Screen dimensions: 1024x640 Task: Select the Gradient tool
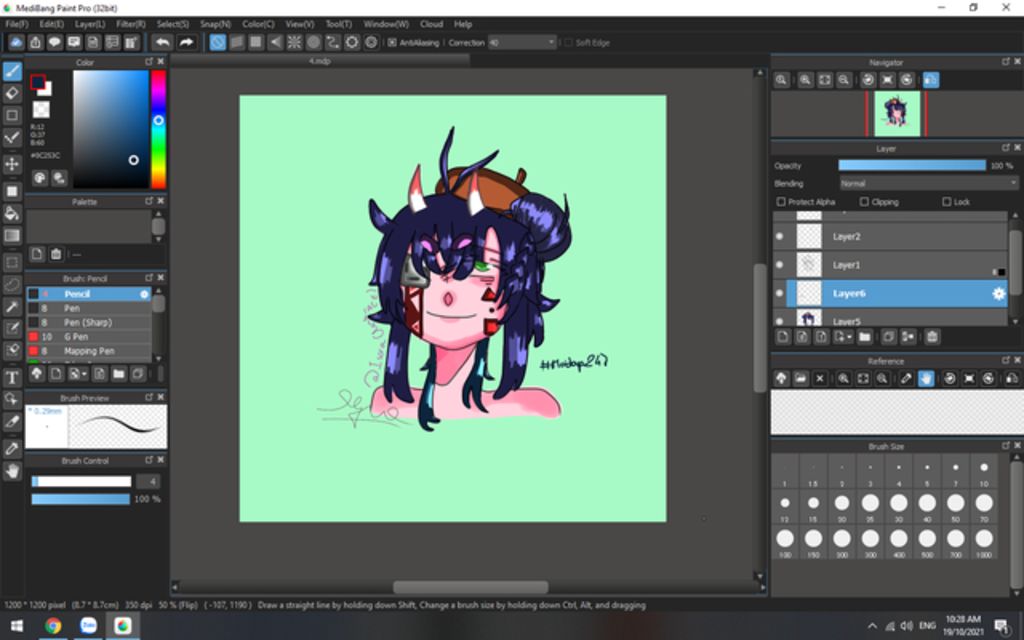pos(12,235)
